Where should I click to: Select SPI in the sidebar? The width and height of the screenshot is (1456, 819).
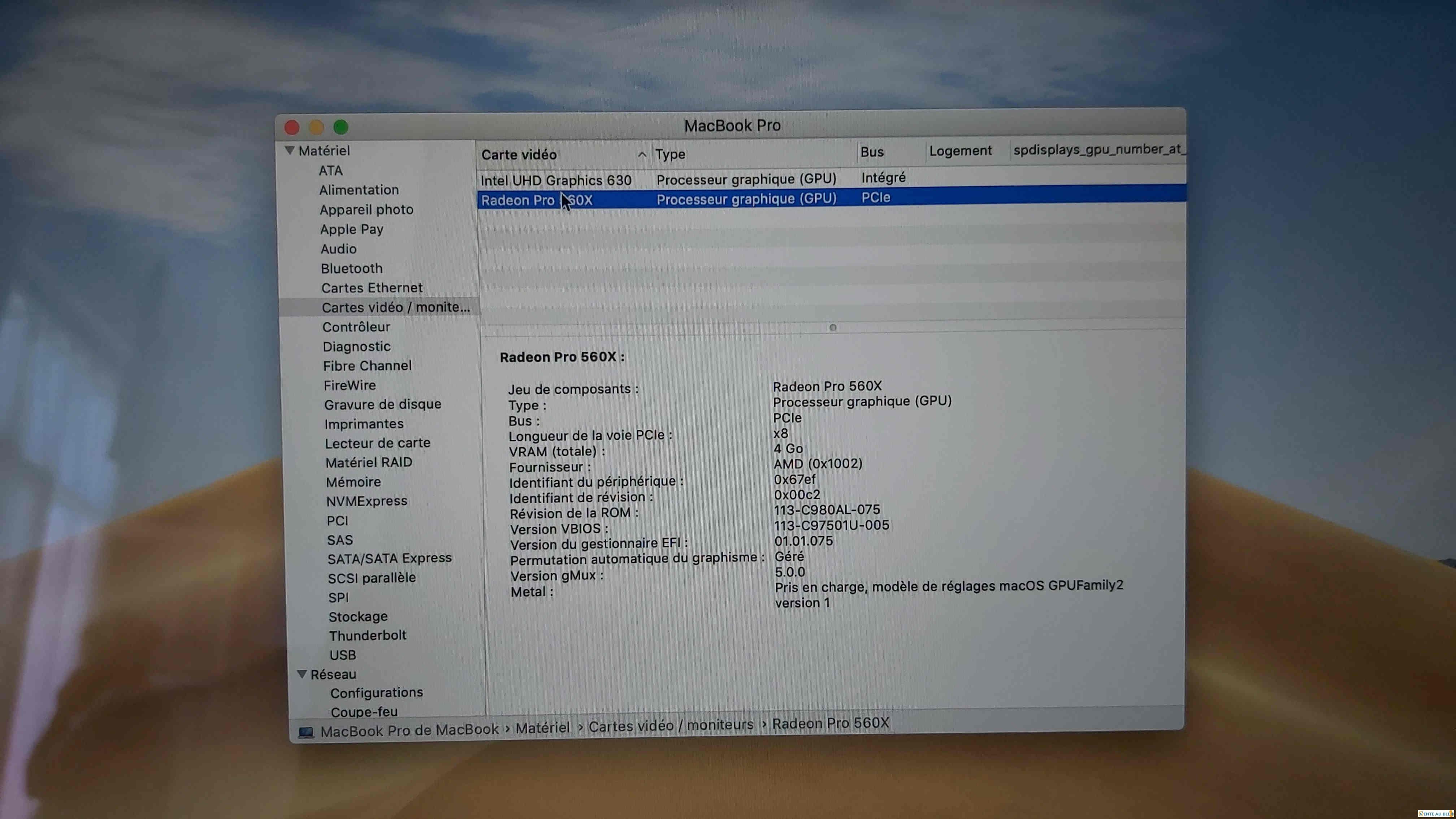pyautogui.click(x=339, y=597)
